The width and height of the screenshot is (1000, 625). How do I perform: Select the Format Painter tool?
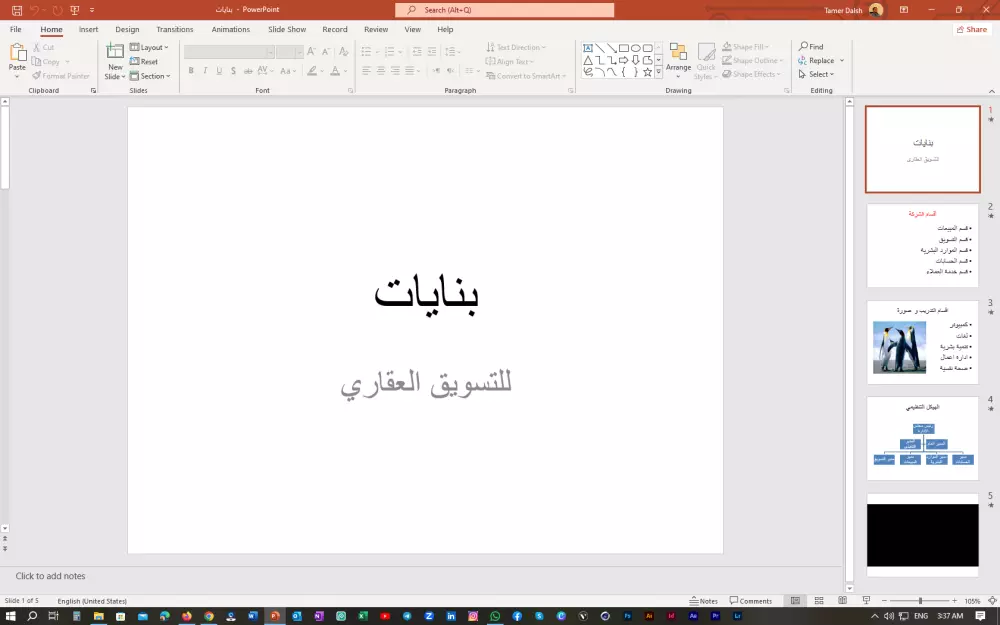61,75
